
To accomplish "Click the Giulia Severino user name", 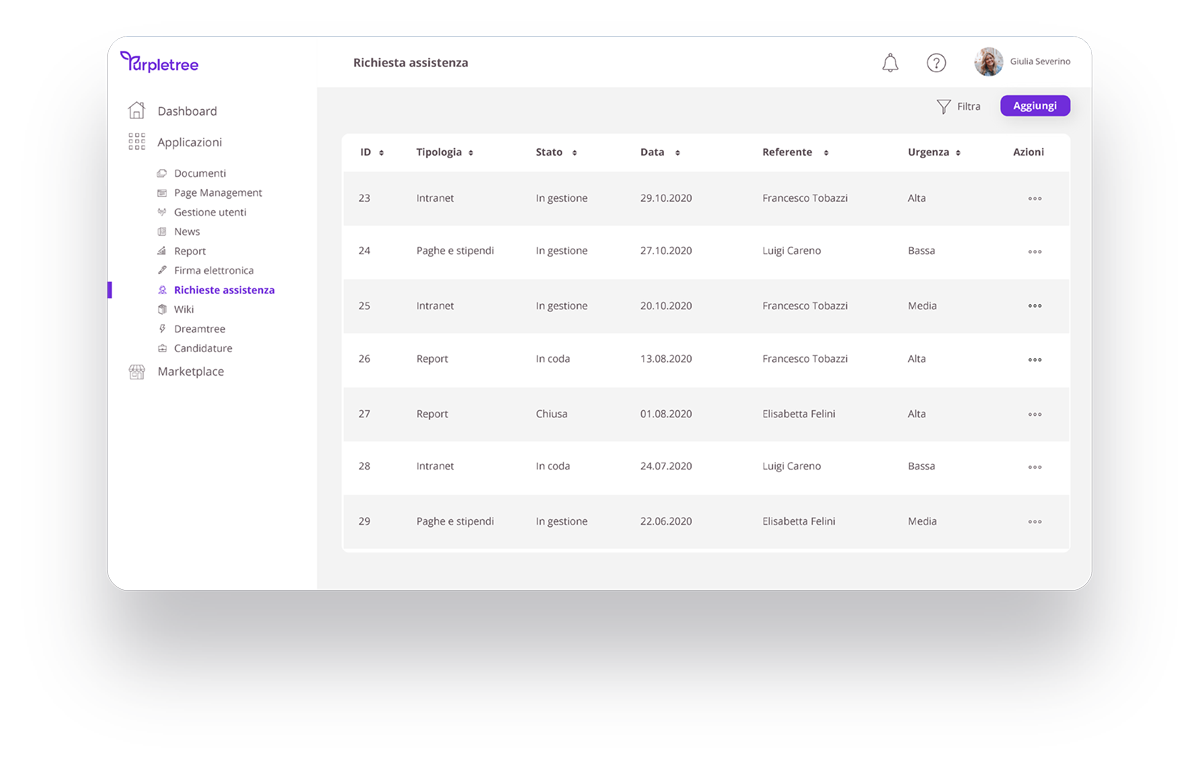I will [1040, 62].
